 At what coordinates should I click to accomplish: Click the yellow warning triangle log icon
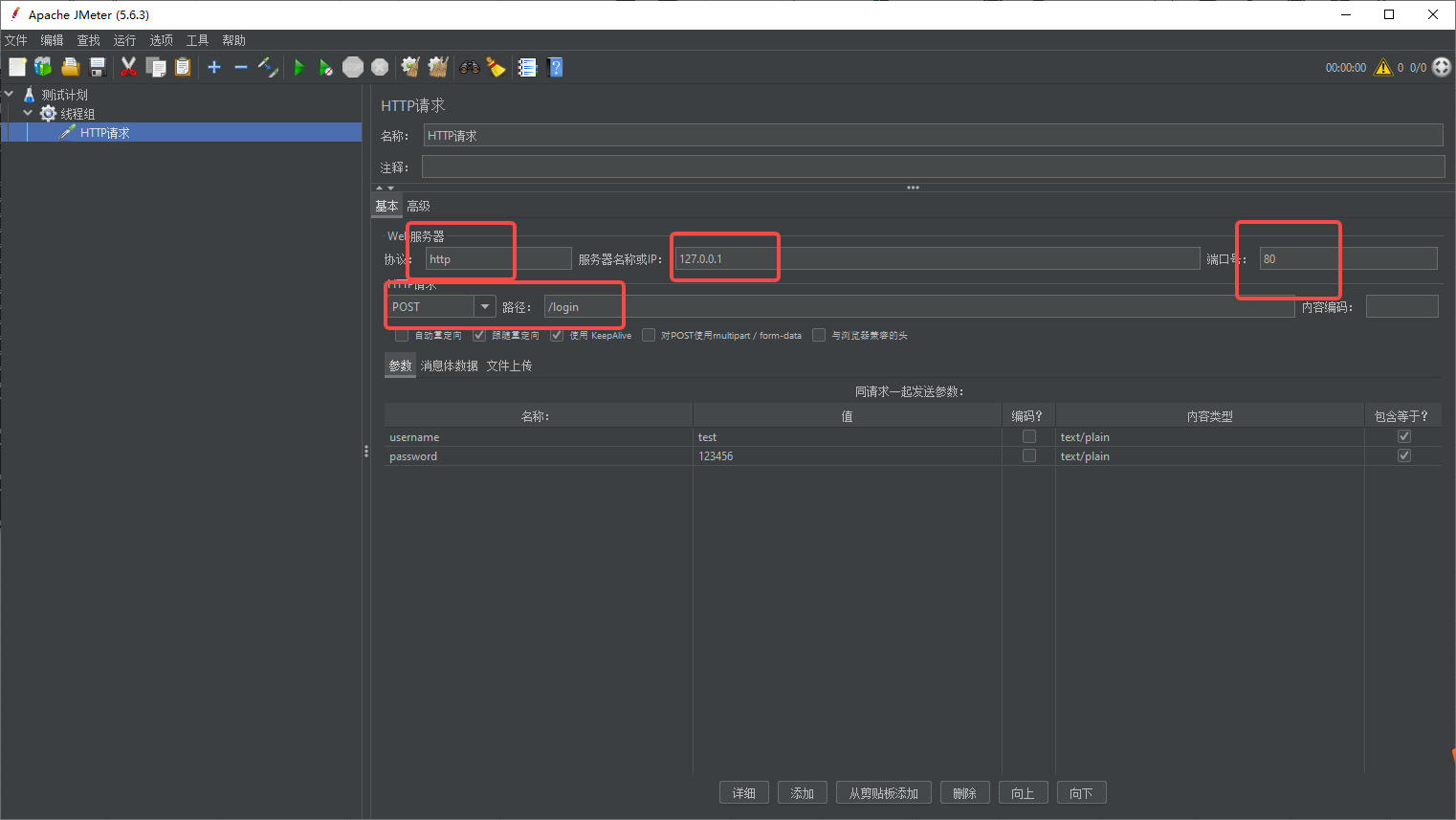click(x=1383, y=67)
